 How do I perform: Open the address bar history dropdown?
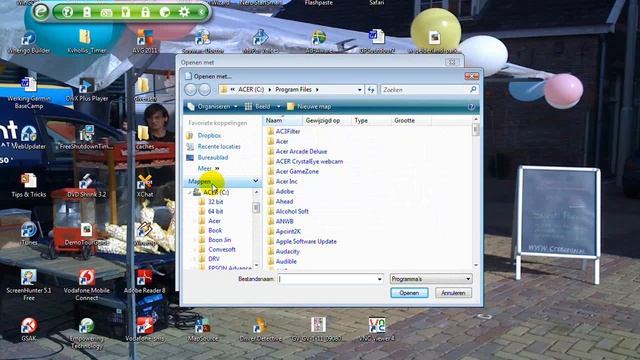(359, 89)
